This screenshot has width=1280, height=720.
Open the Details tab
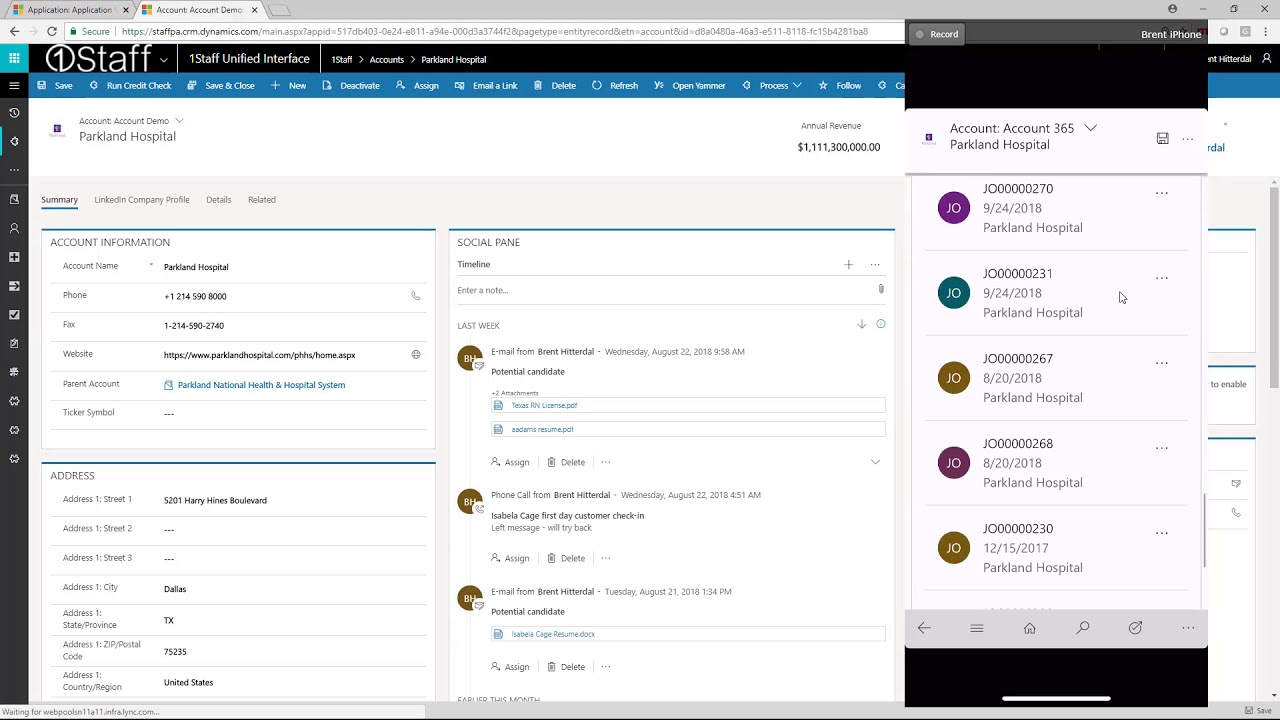tap(219, 200)
